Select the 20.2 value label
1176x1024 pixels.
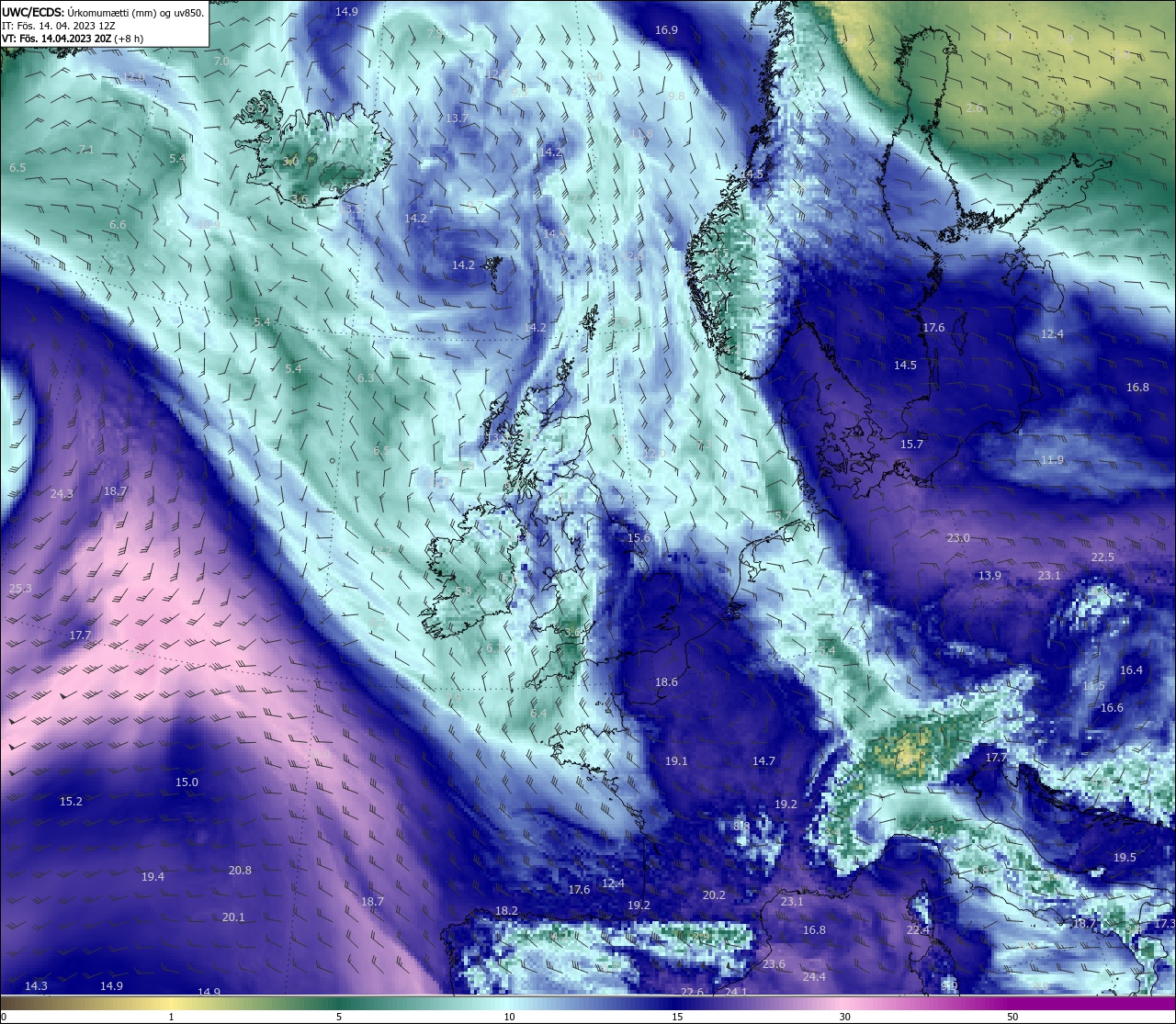[714, 895]
